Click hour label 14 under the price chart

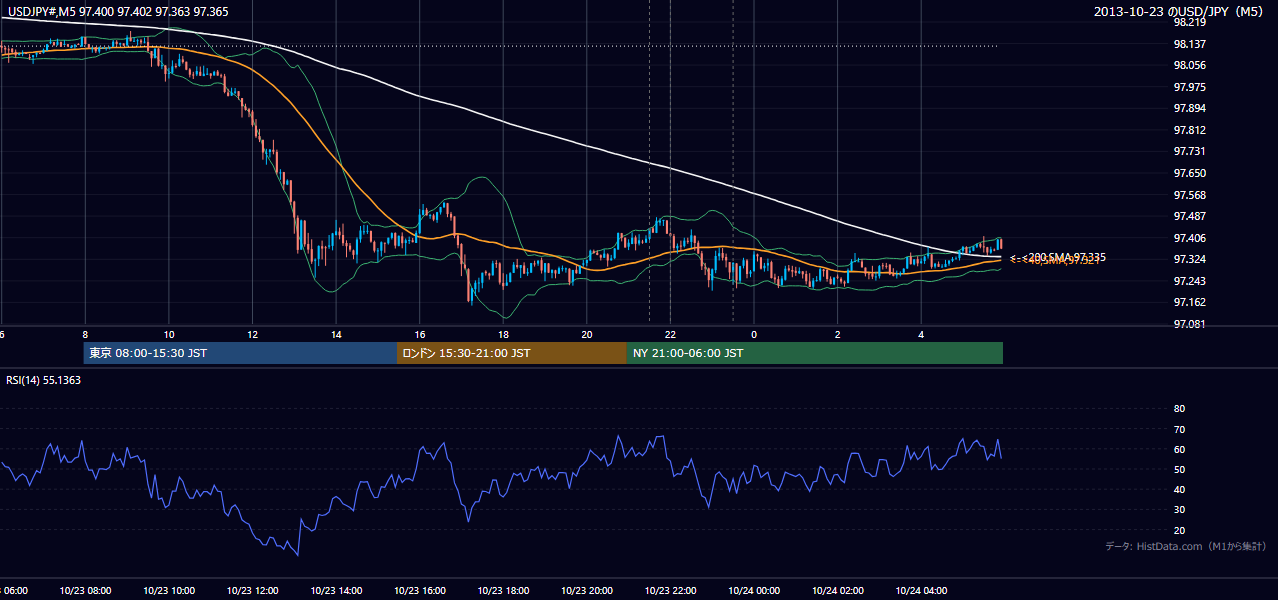336,334
